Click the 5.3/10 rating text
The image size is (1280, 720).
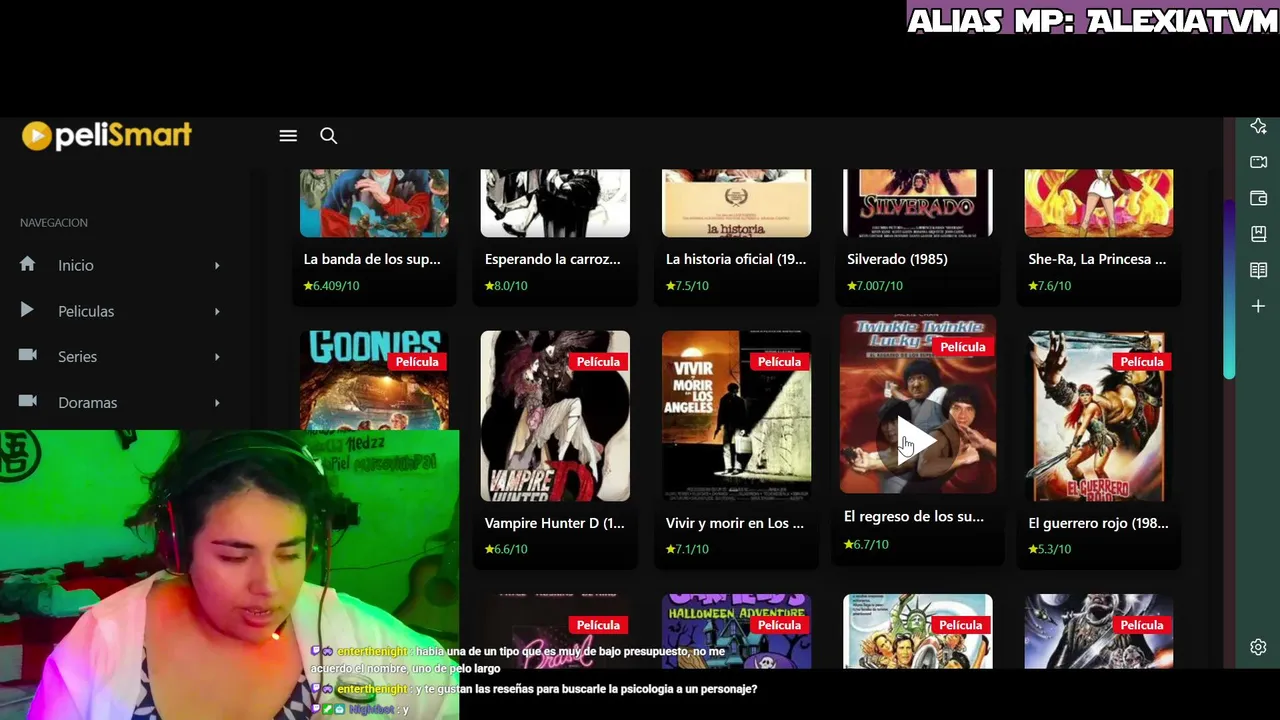coord(1049,549)
